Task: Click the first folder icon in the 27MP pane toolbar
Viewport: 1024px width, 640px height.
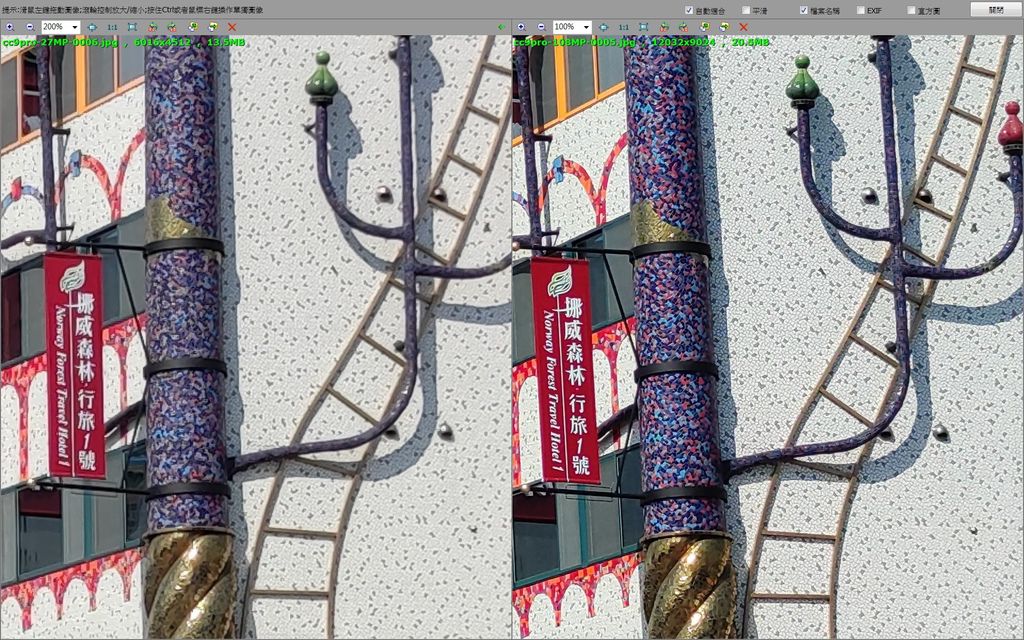Action: pos(193,27)
